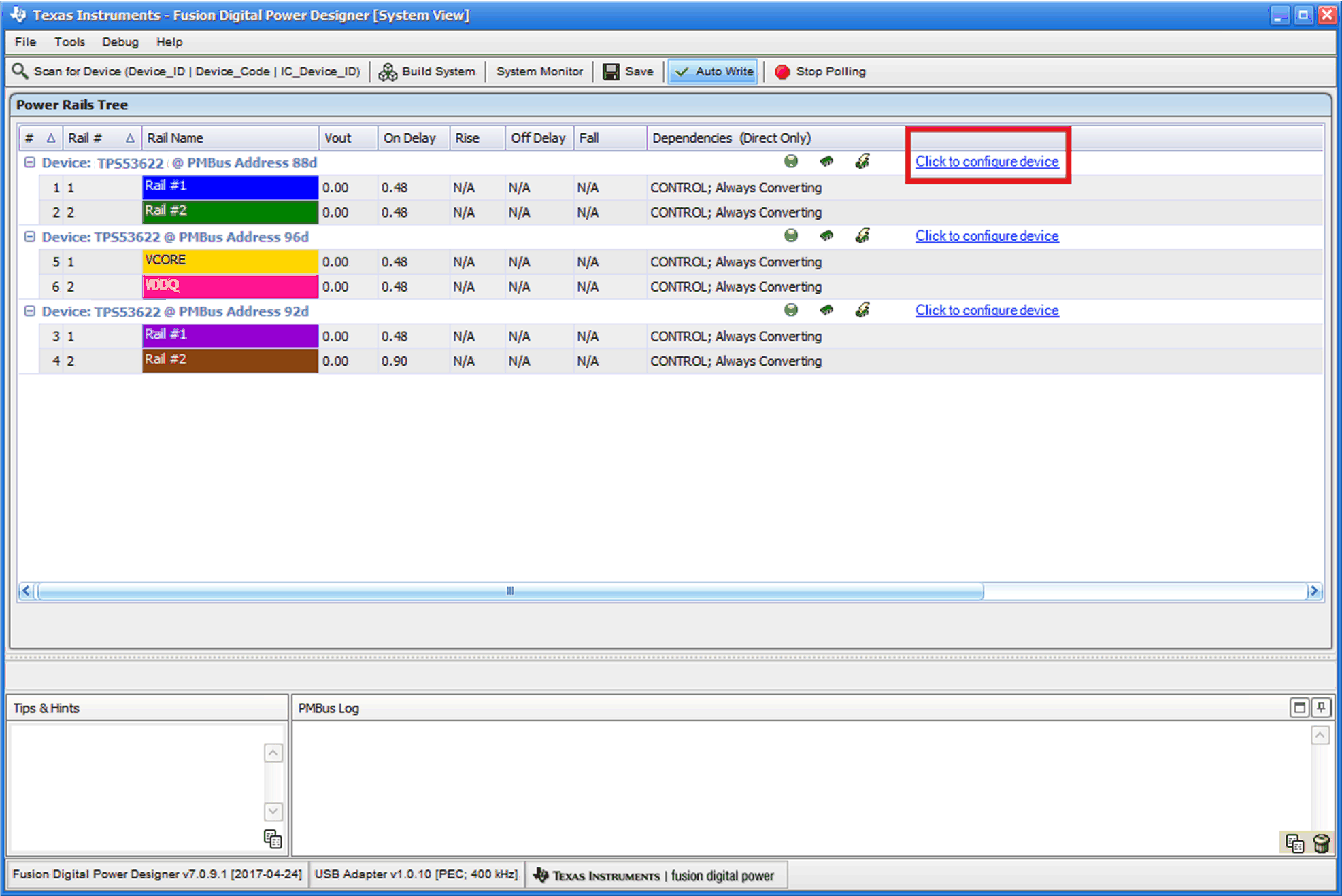1342x896 pixels.
Task: Click the Build System toolbar button
Action: tap(427, 71)
